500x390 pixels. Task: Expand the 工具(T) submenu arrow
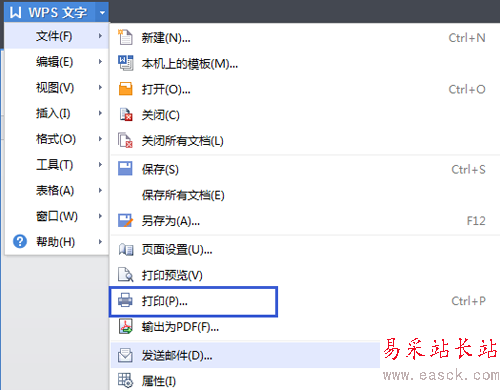click(100, 164)
